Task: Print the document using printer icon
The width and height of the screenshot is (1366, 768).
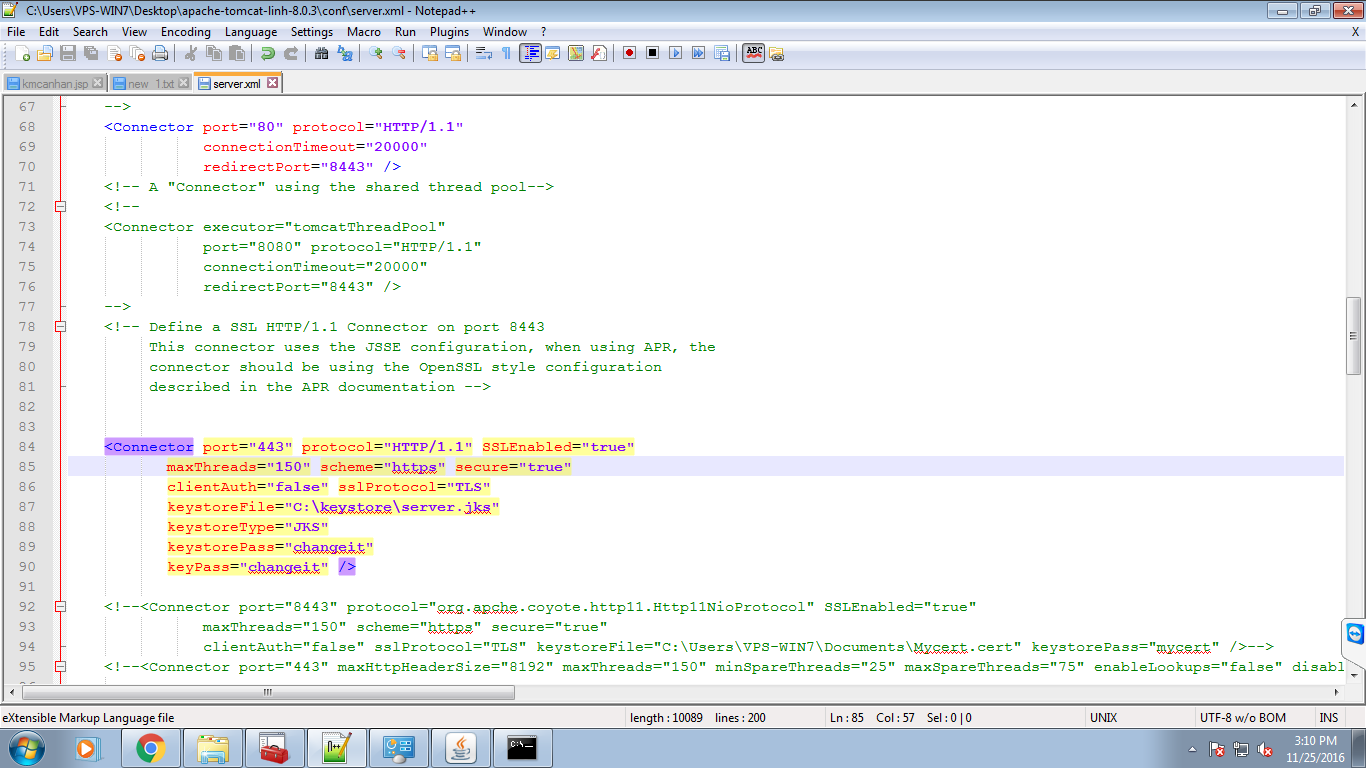Action: point(160,53)
